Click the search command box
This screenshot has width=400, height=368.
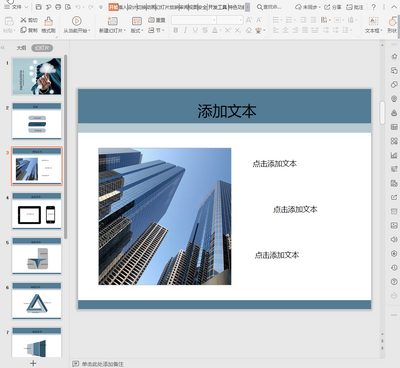(x=269, y=7)
